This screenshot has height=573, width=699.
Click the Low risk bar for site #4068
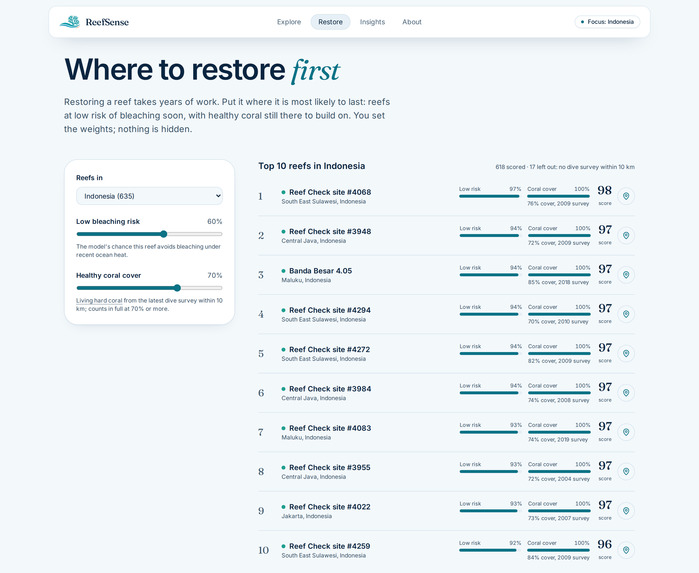click(490, 196)
